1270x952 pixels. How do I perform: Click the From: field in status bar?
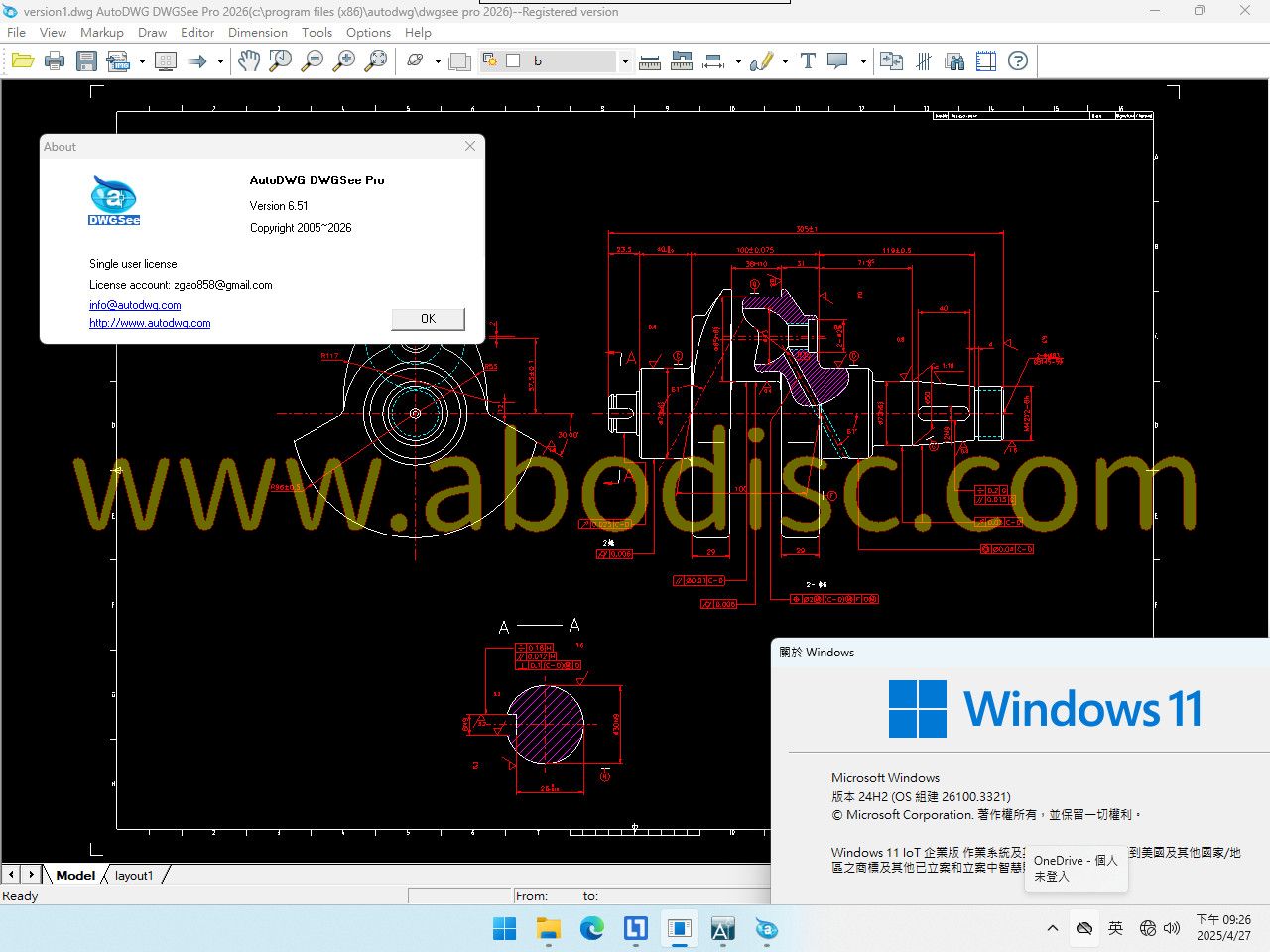[x=531, y=896]
